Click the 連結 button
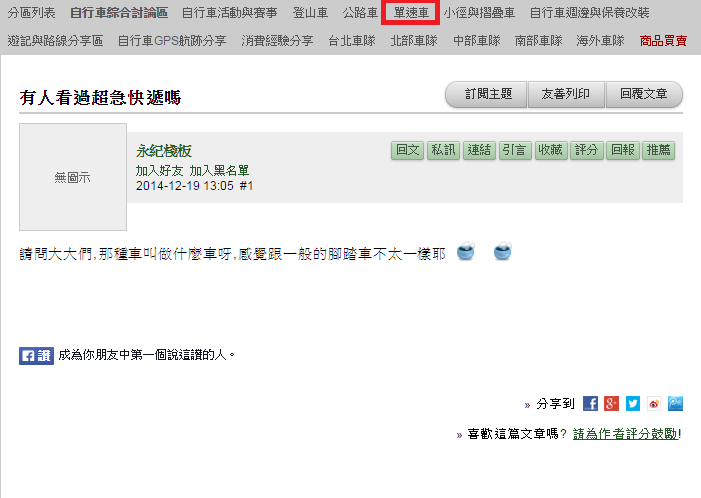The width and height of the screenshot is (701, 498). [479, 150]
